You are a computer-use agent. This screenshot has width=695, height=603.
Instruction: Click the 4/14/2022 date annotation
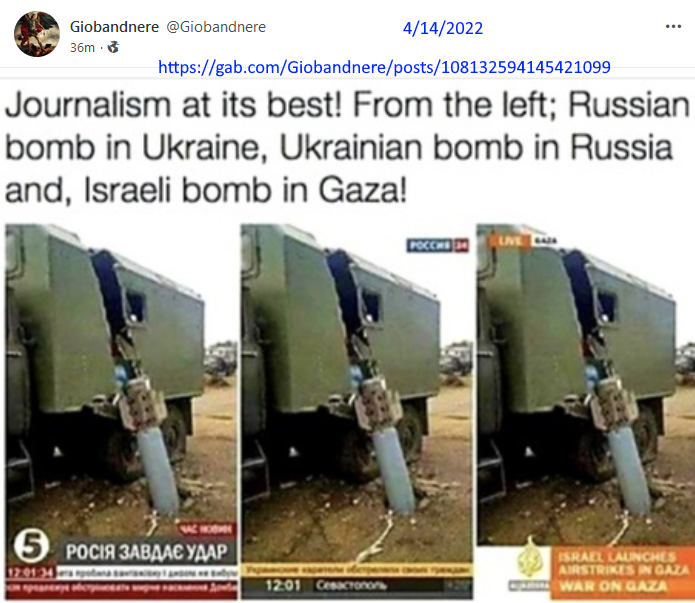click(443, 28)
